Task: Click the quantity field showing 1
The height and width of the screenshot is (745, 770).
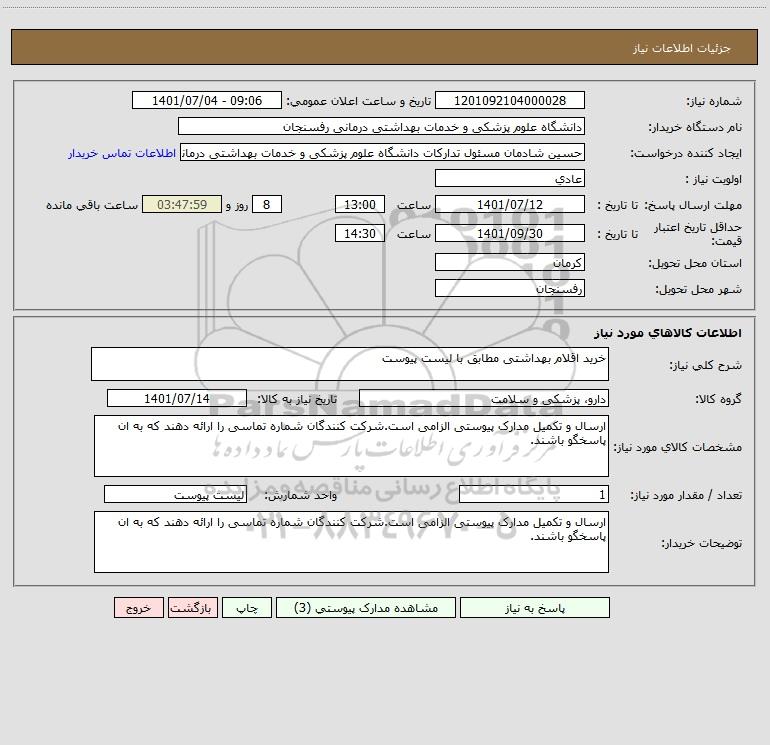Action: pos(534,494)
